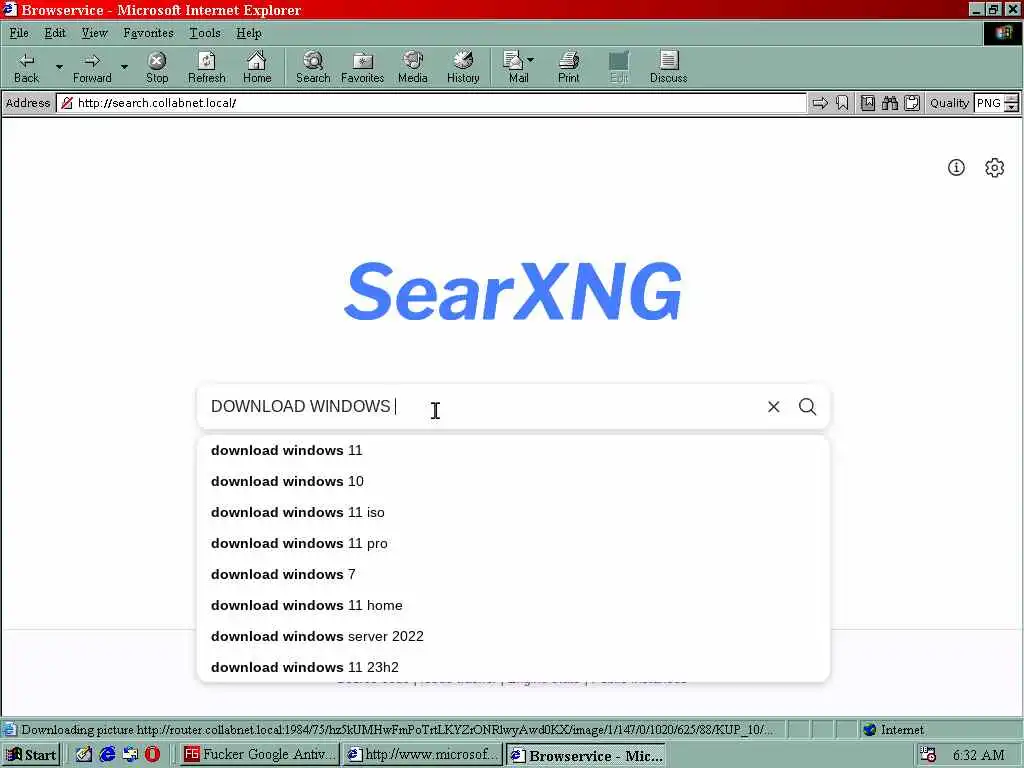Print the page with the Print icon
This screenshot has height=768, width=1024.
pyautogui.click(x=568, y=68)
